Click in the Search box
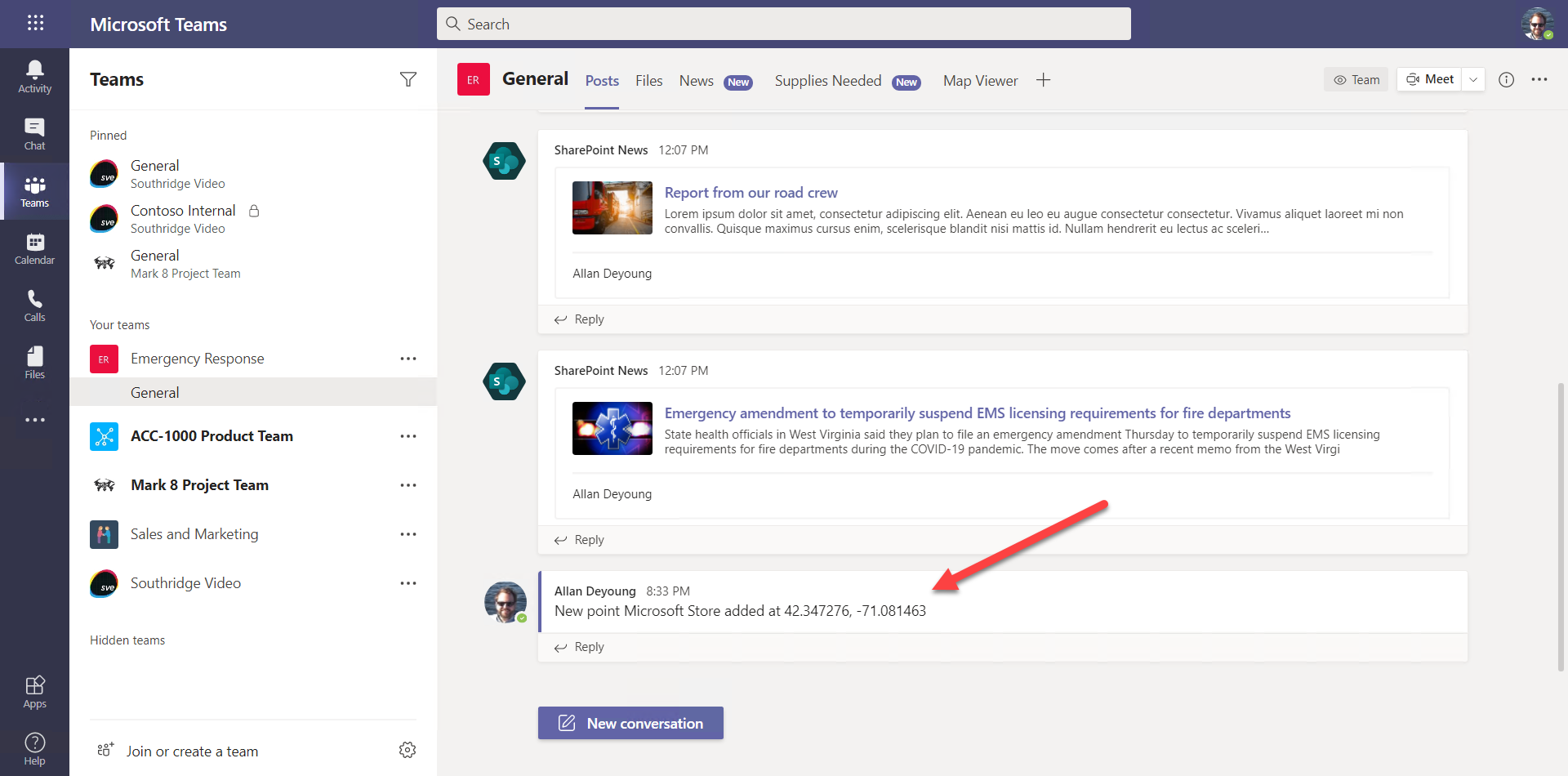Screen dimensions: 1568x776 pyautogui.click(x=784, y=24)
